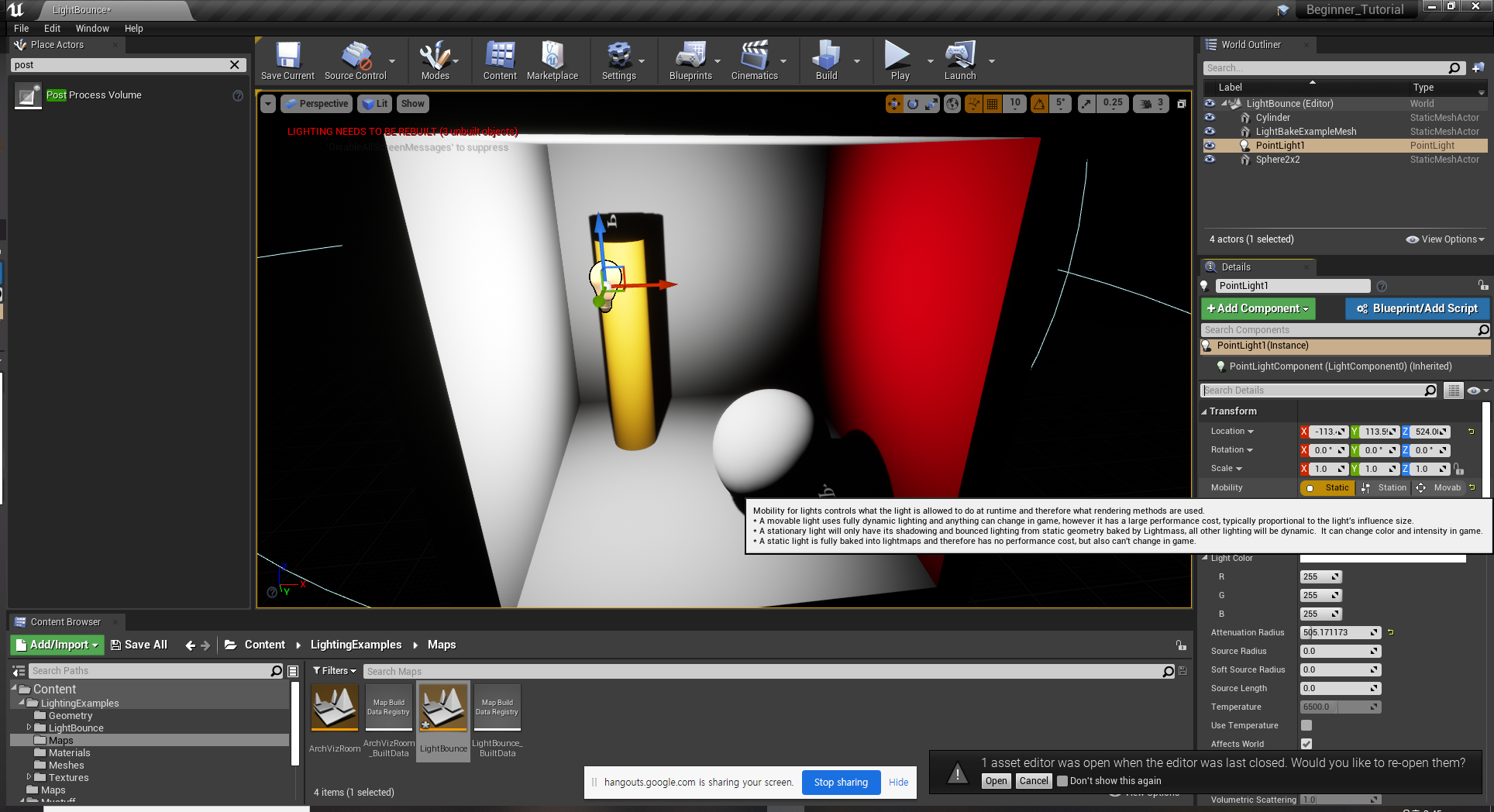The width and height of the screenshot is (1494, 812).
Task: Collapse the Transform section
Action: [x=1205, y=411]
